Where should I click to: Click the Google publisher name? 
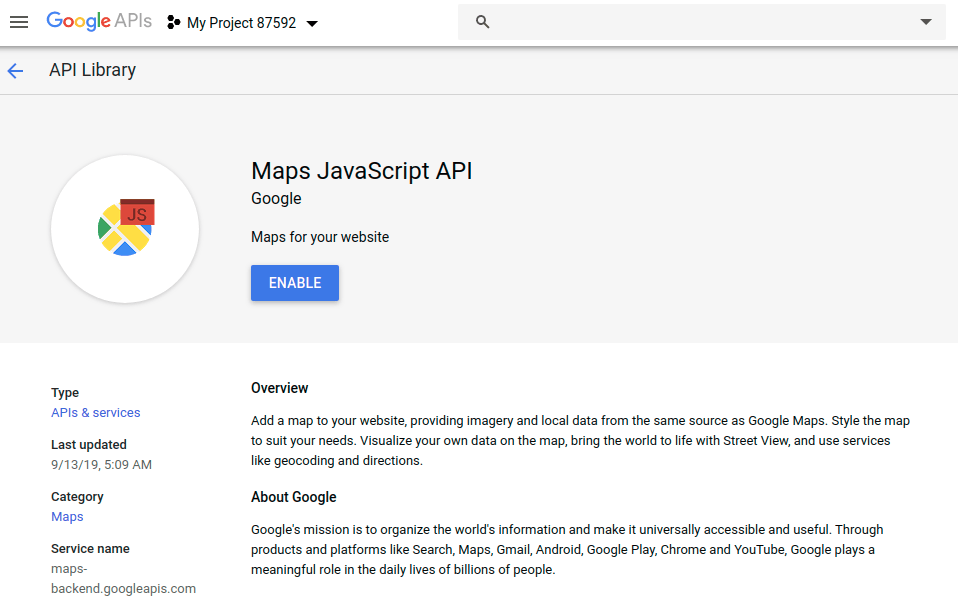pyautogui.click(x=276, y=199)
